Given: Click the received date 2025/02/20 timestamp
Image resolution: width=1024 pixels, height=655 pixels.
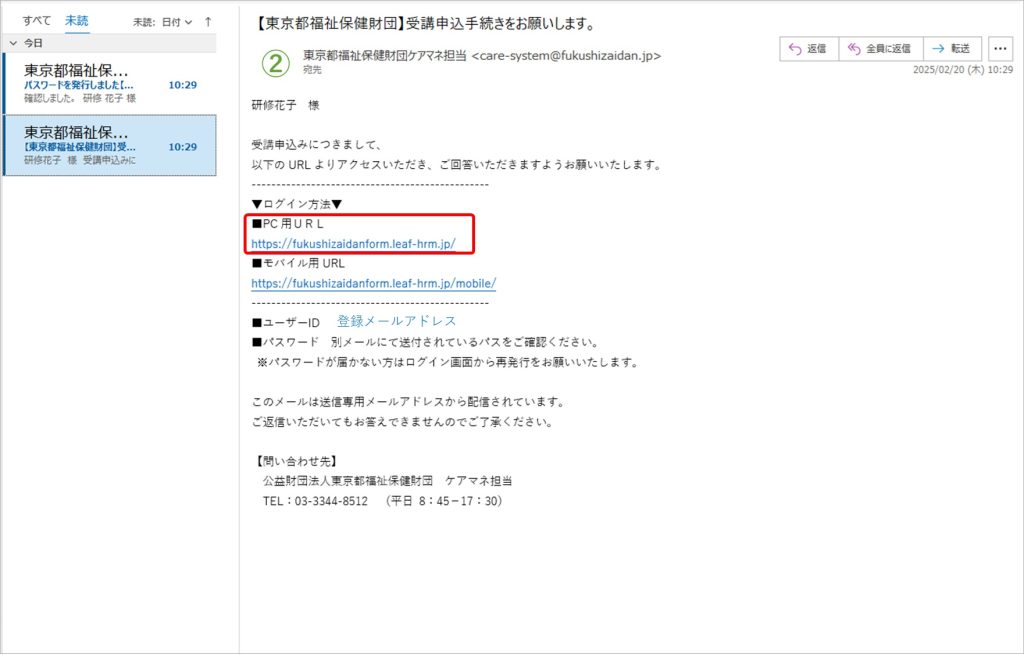Looking at the screenshot, I should click(x=962, y=70).
